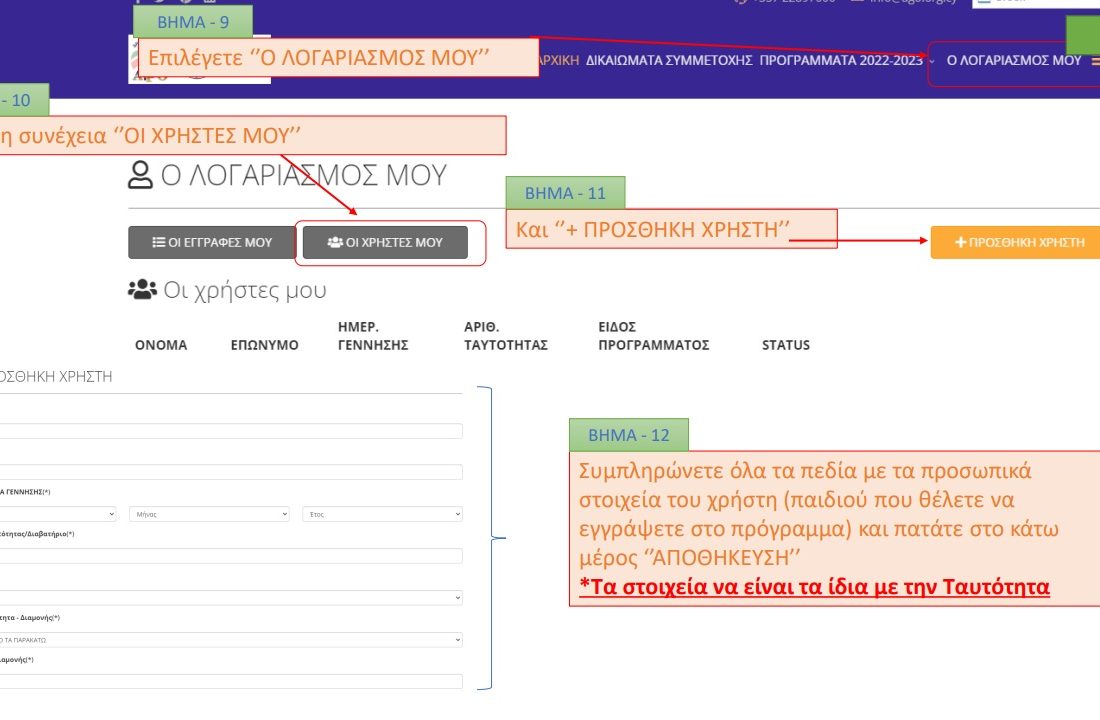Click the ΓΕΝΝΗΣΗΣ(*) form label
Image resolution: width=1100 pixels, height=720 pixels.
click(25, 492)
